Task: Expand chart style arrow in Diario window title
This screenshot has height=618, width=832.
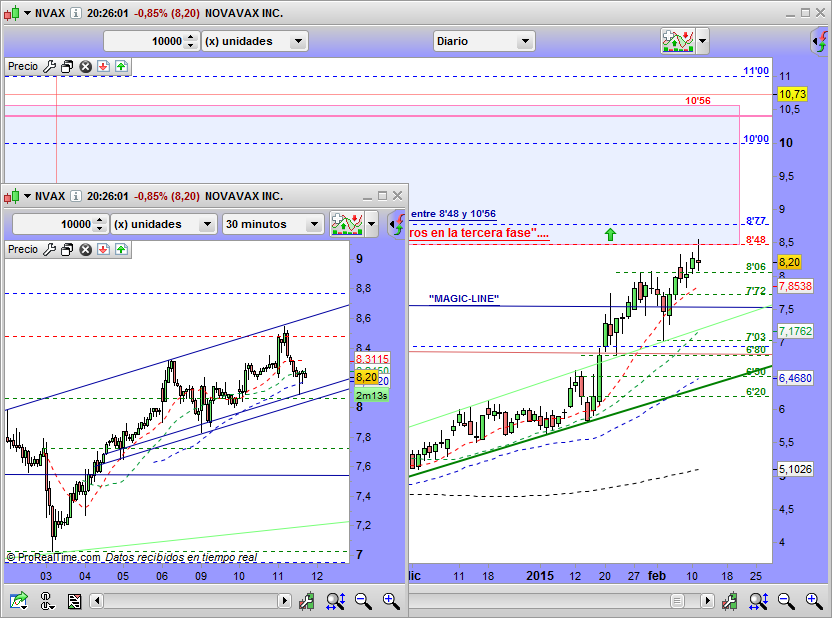Action: coord(27,13)
